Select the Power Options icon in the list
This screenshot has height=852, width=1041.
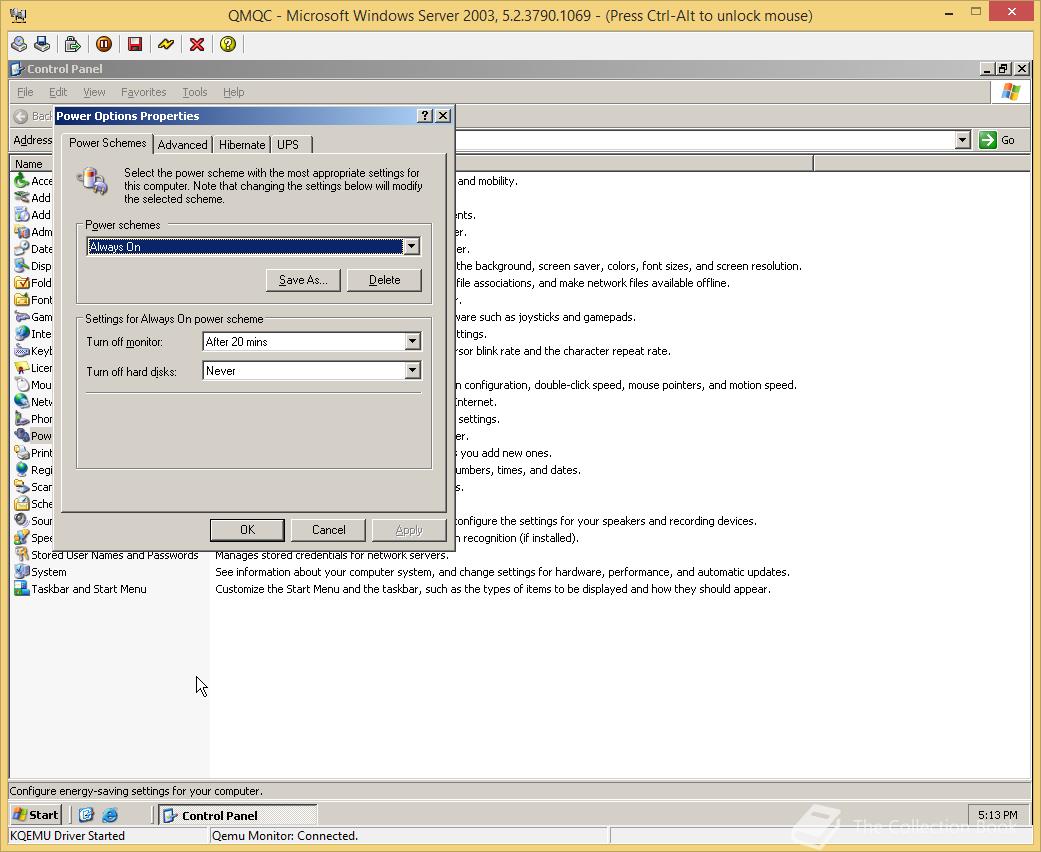pos(22,436)
